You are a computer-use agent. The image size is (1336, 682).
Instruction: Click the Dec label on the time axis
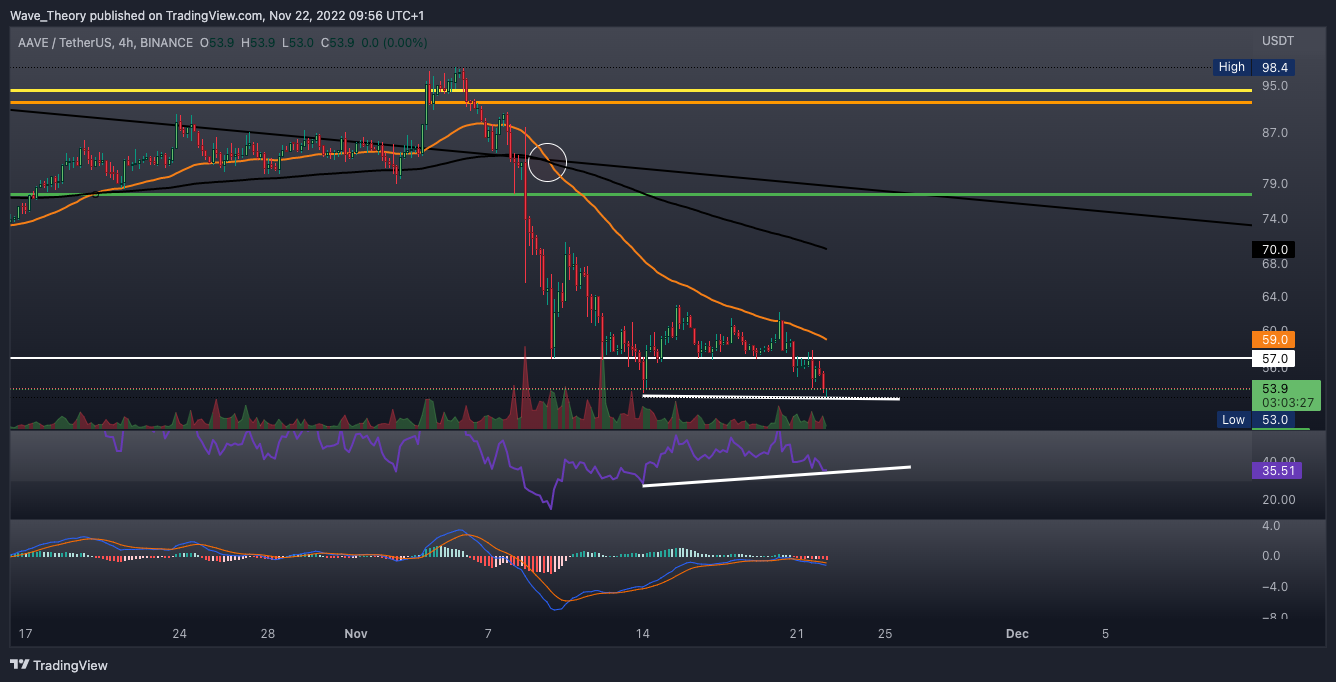pos(1017,634)
